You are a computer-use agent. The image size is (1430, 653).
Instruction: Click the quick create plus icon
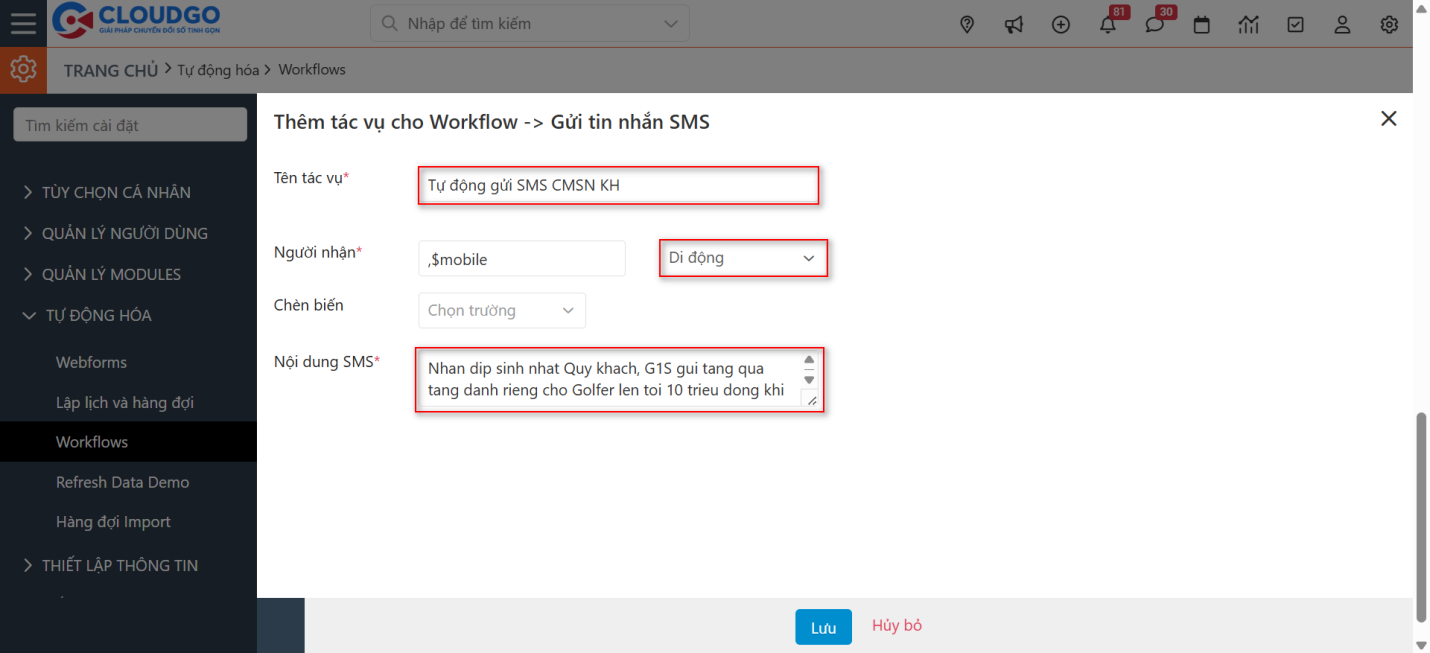point(1061,25)
